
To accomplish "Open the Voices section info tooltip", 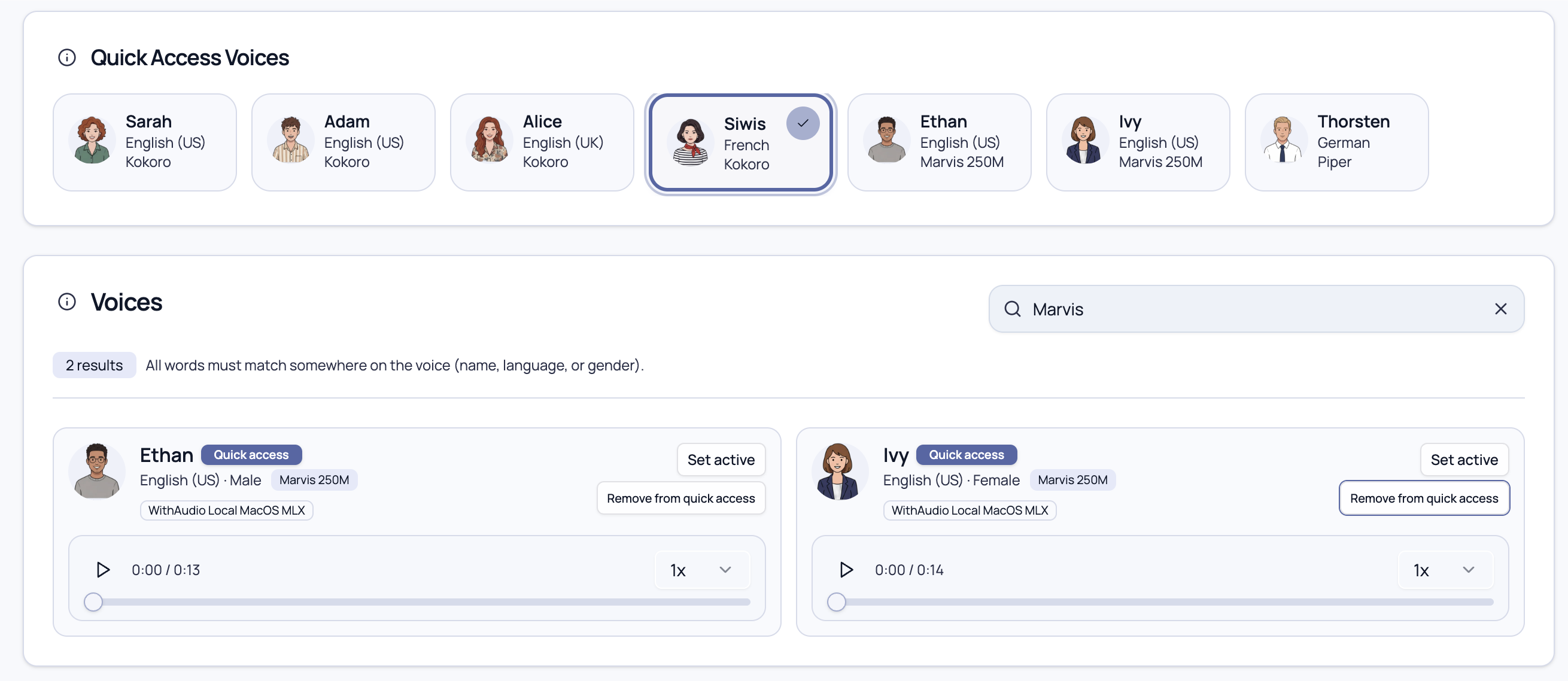I will point(66,302).
